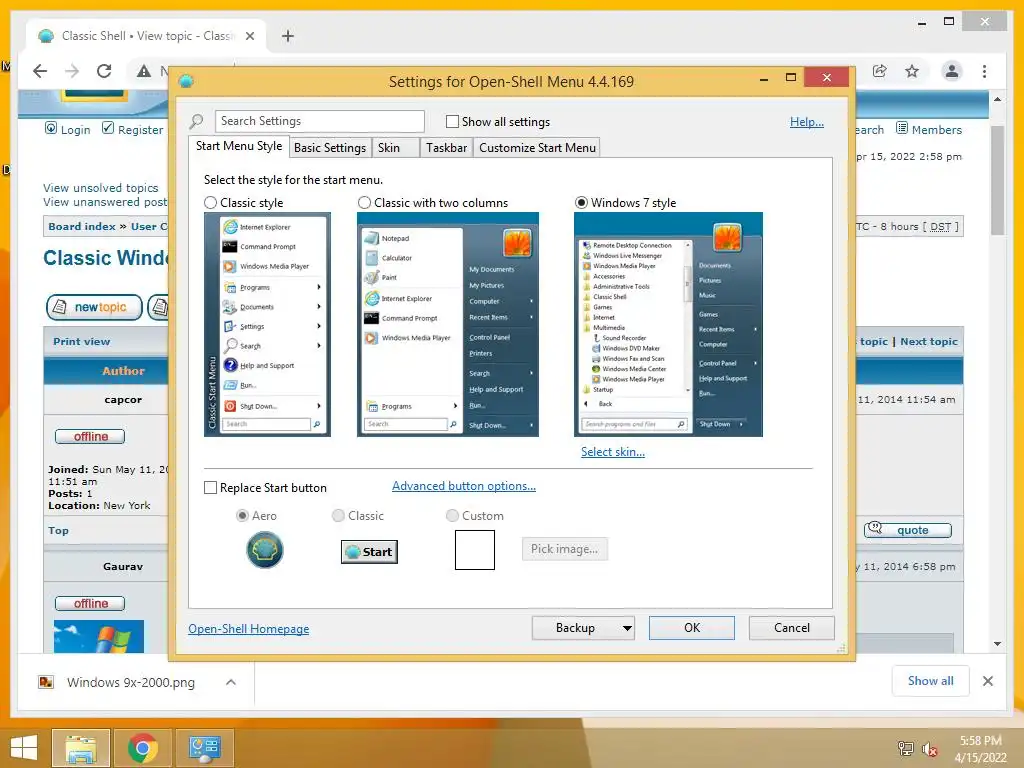Click network icon in system tray
This screenshot has width=1024, height=768.
905,748
